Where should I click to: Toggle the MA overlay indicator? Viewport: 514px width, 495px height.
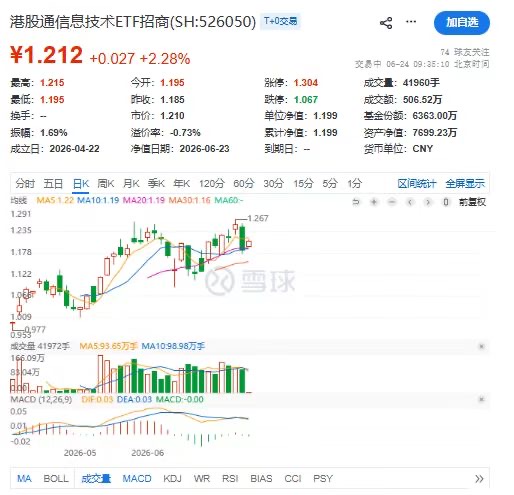coord(24,479)
